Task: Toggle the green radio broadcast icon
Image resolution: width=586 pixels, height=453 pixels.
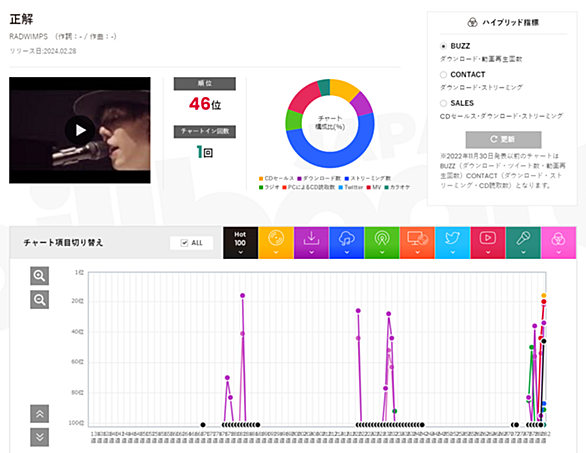Action: click(x=382, y=243)
